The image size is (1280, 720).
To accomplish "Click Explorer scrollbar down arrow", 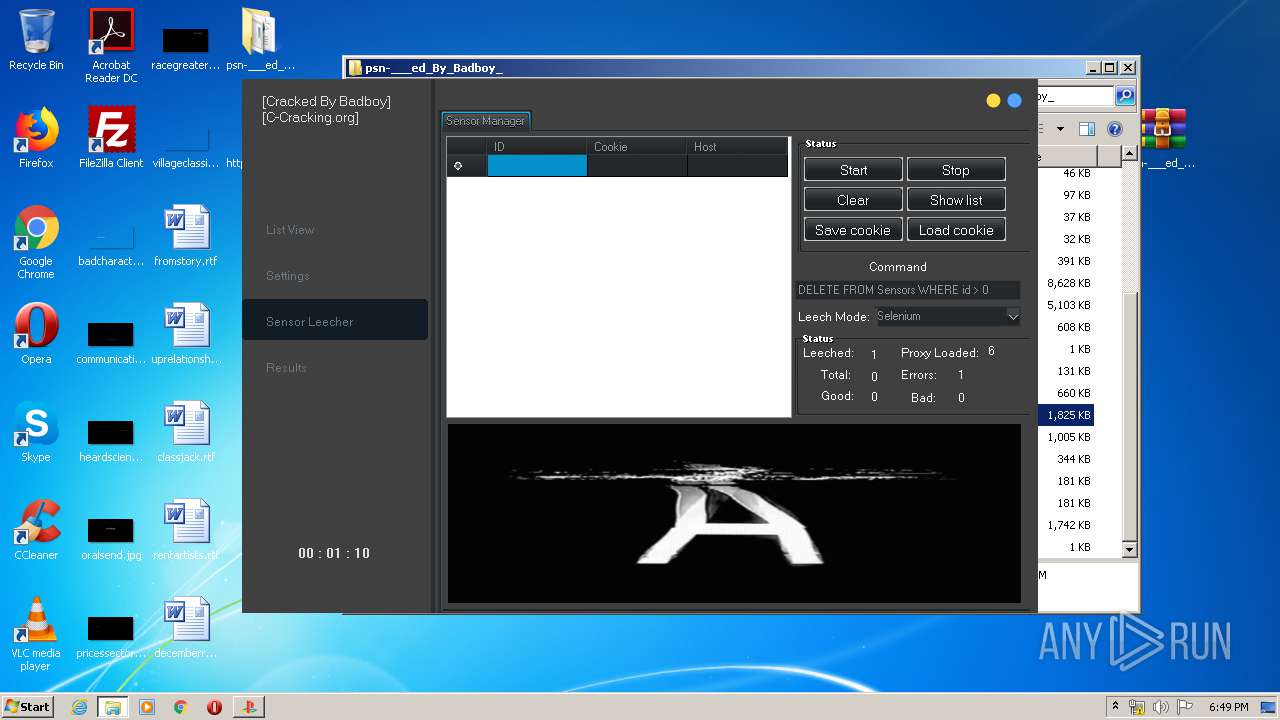I will 1129,549.
